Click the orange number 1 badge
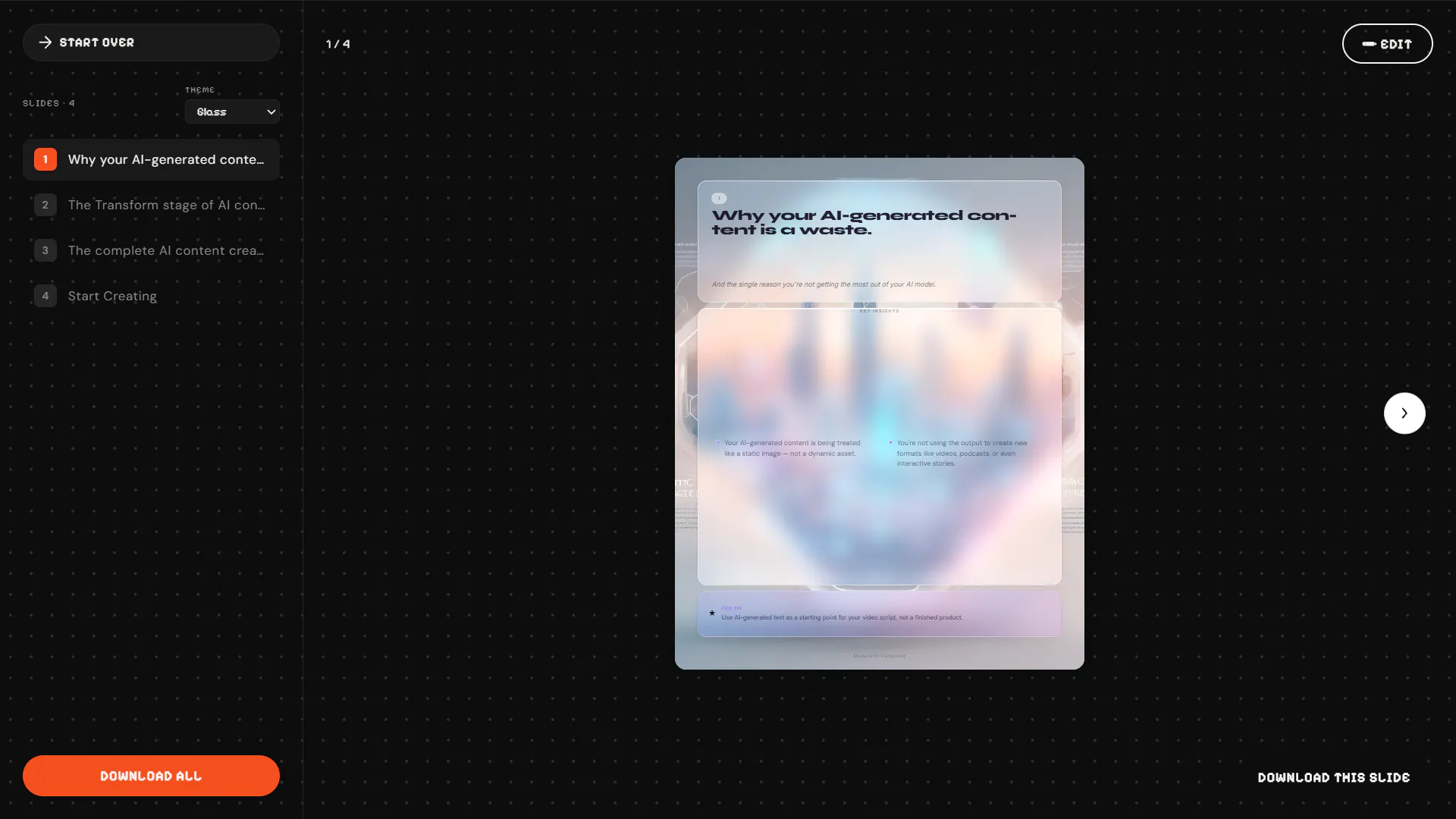This screenshot has width=1456, height=819. [x=45, y=159]
